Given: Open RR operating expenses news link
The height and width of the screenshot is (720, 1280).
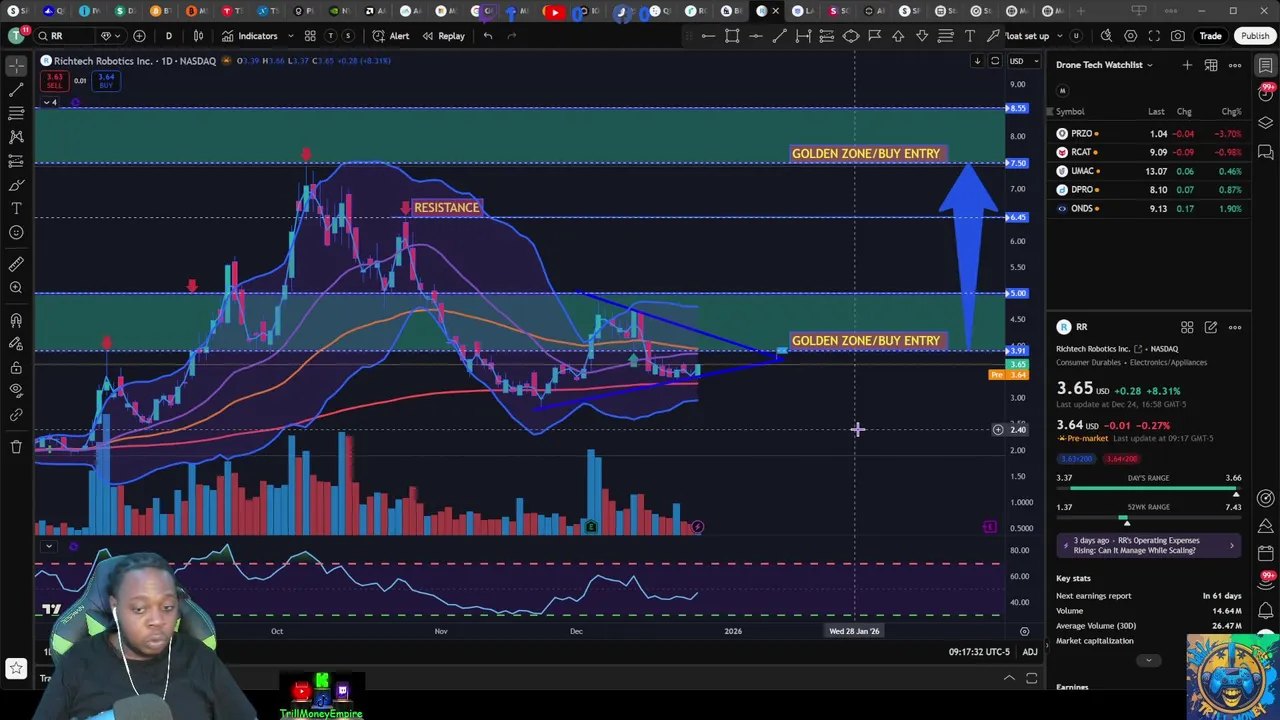Looking at the screenshot, I should (x=1148, y=545).
